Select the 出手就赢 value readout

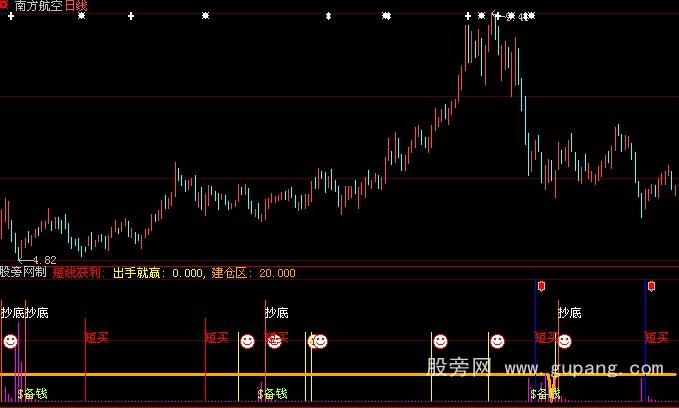155,272
